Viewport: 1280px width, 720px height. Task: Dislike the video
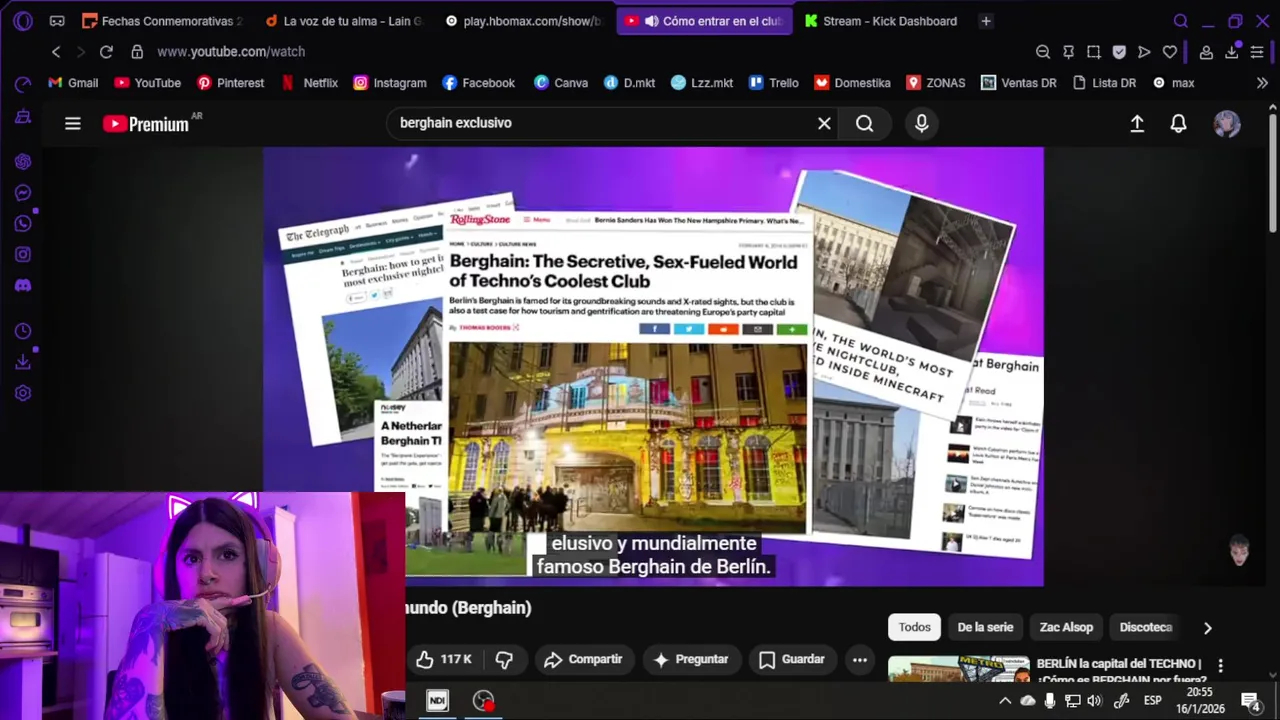(504, 659)
